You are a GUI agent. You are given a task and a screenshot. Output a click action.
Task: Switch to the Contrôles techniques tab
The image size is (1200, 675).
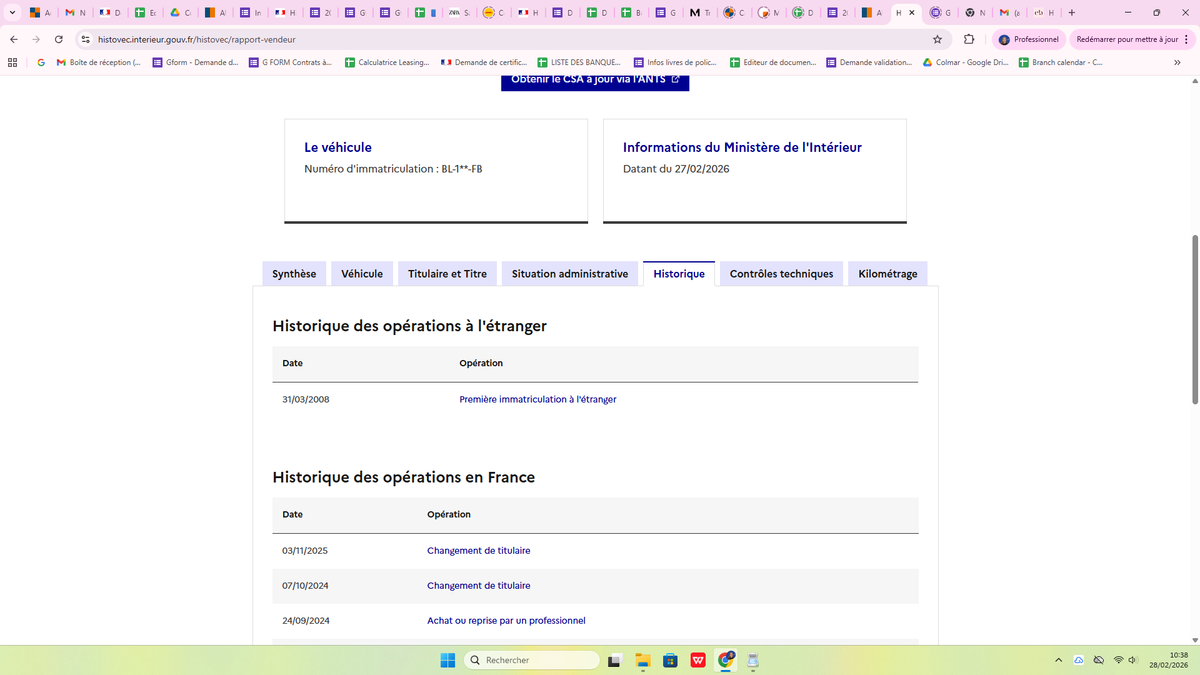781,274
